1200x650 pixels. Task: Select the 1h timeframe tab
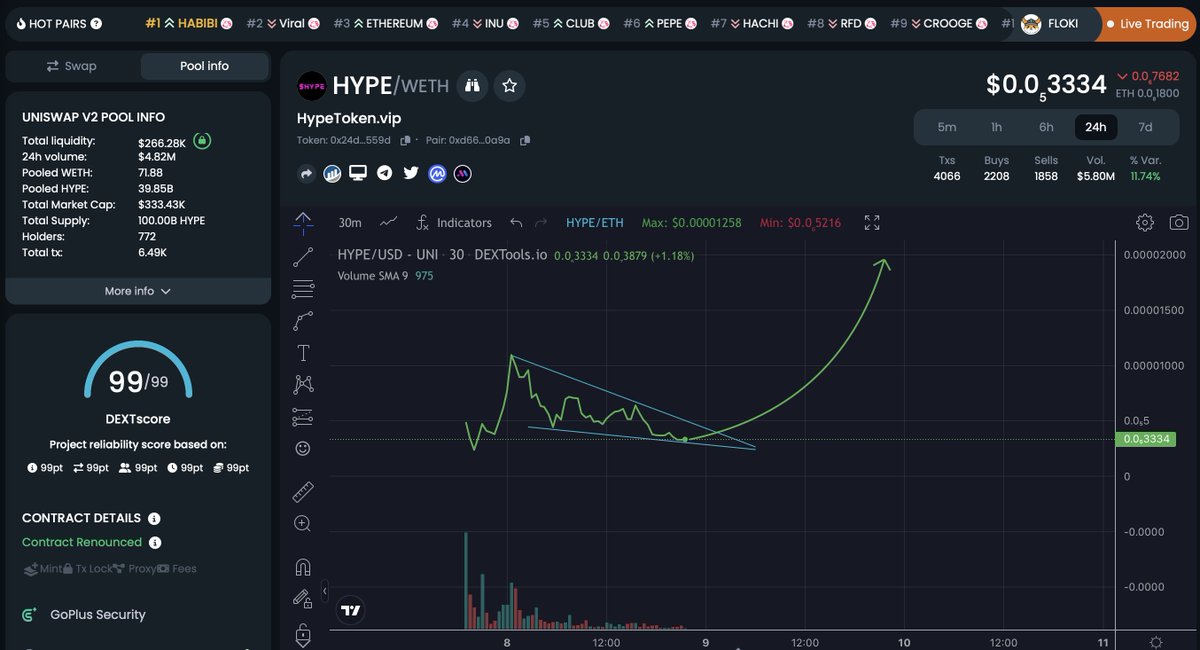[x=996, y=127]
